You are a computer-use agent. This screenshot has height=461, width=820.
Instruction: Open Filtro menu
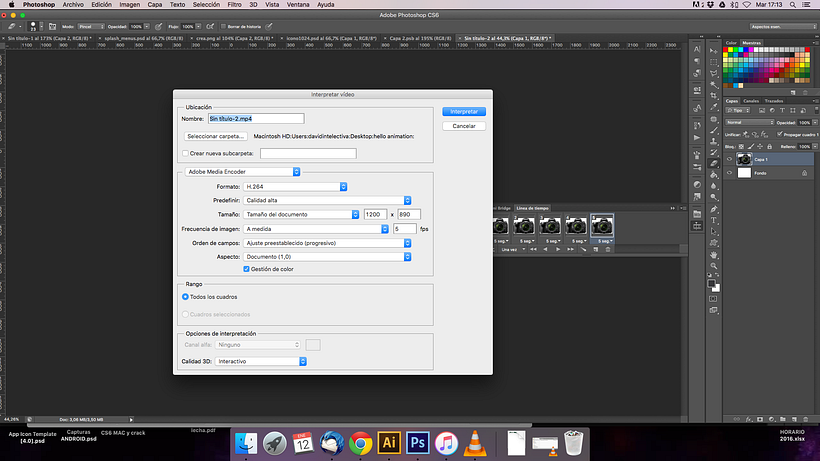[234, 4]
